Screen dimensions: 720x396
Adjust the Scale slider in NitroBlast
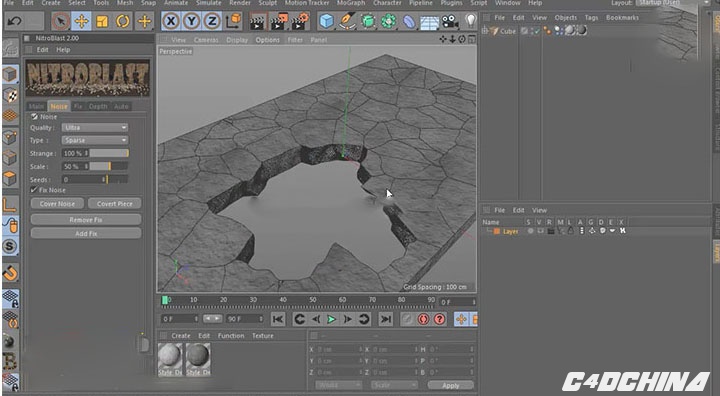click(x=109, y=166)
